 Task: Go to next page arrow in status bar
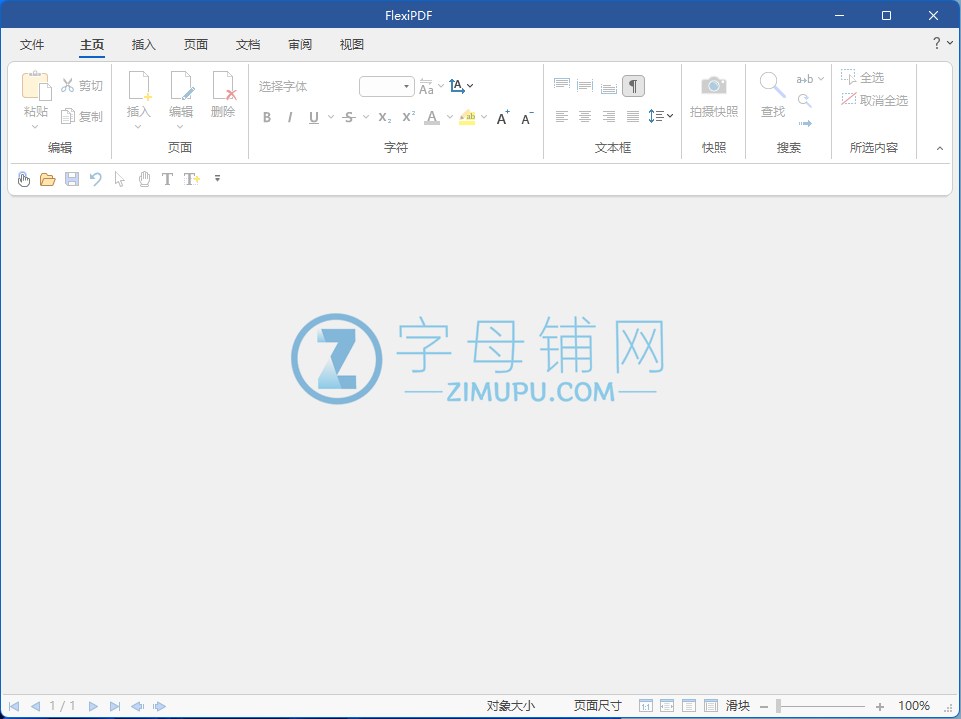tap(93, 706)
